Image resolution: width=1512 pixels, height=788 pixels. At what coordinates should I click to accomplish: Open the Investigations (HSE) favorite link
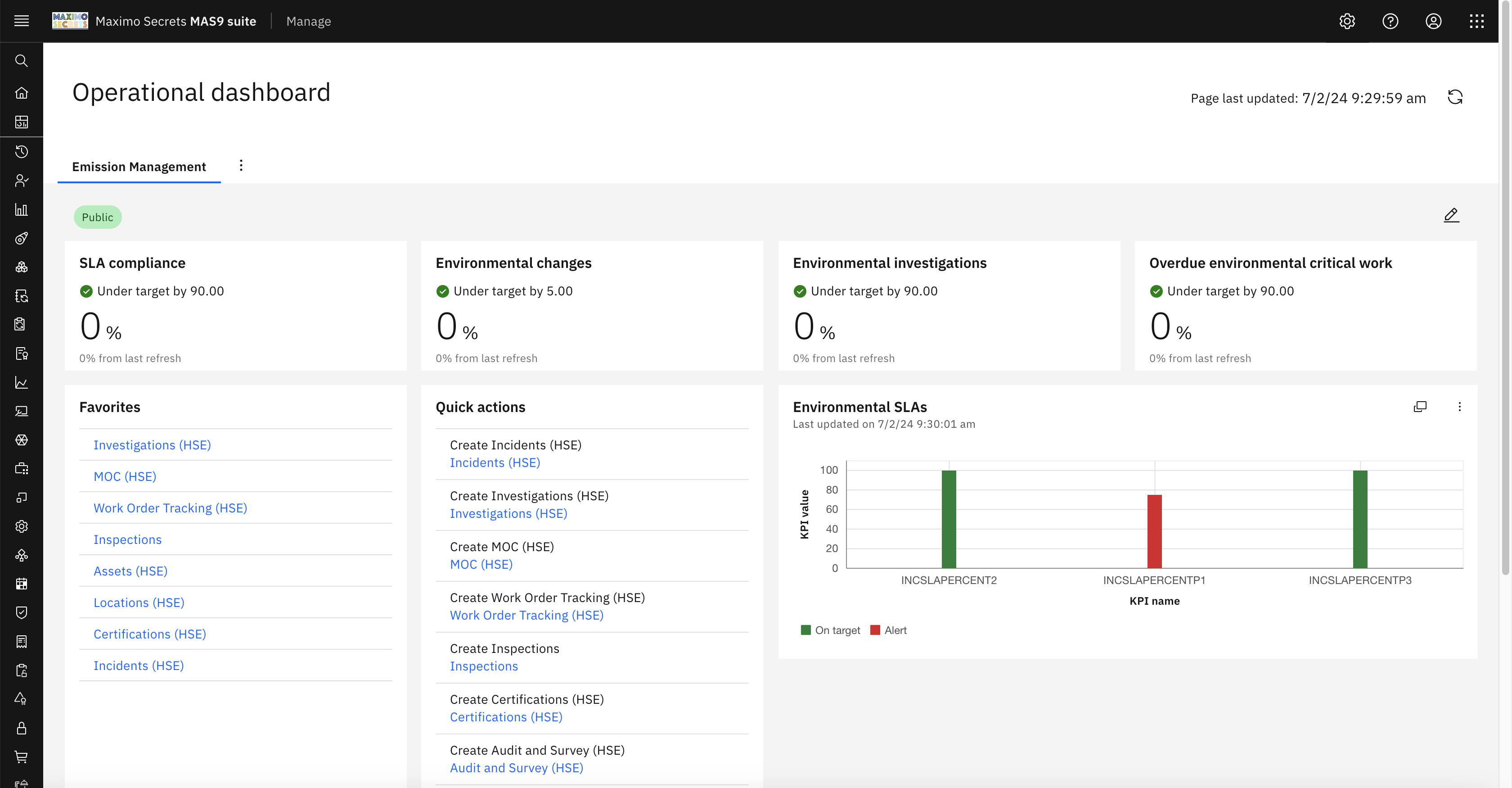click(x=152, y=445)
